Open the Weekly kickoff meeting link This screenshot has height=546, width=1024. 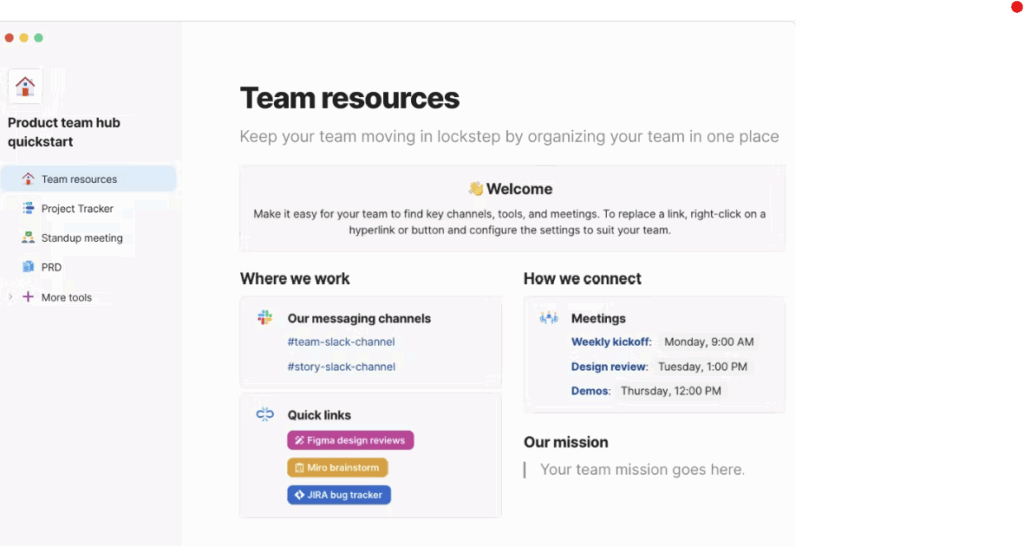pos(610,342)
